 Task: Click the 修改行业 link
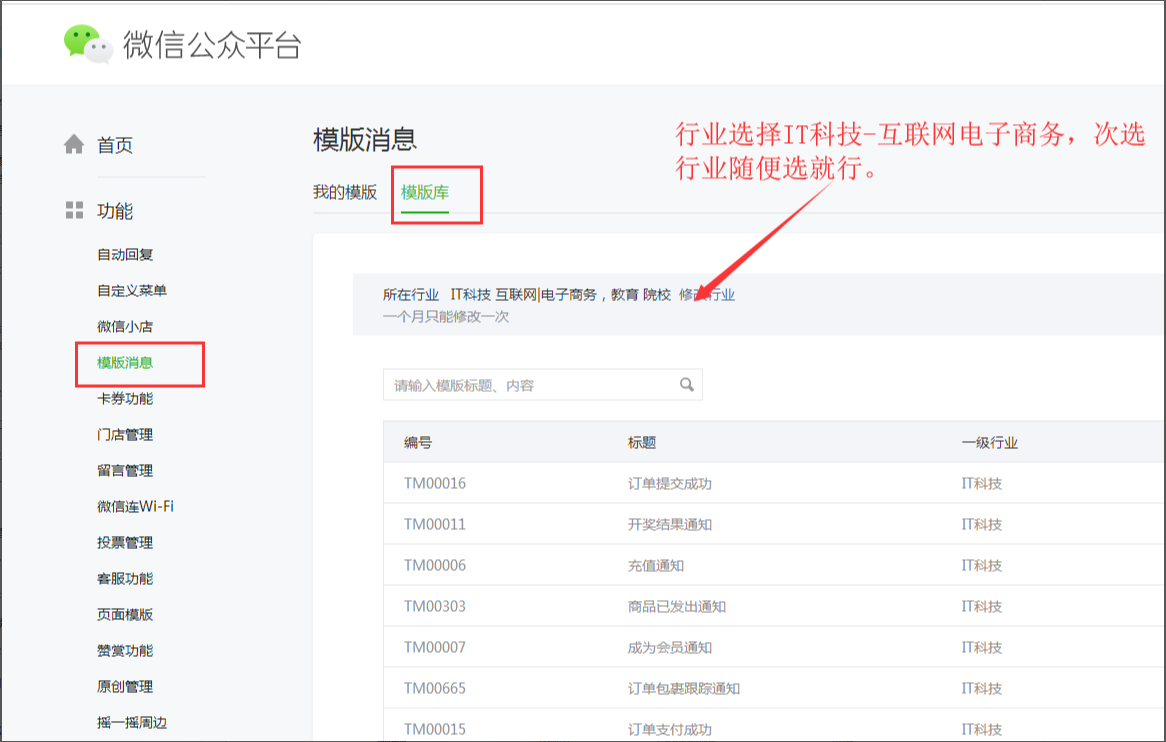point(706,295)
